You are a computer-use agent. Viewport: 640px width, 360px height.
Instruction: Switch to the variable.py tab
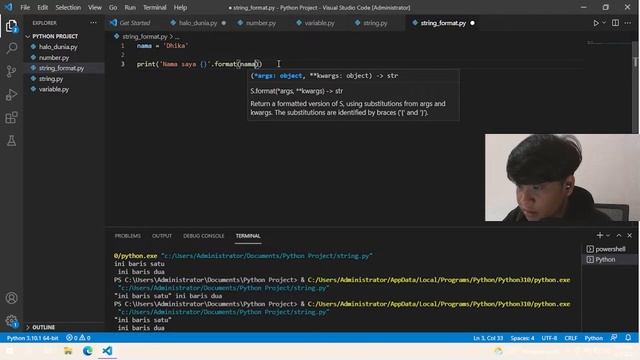pos(319,23)
